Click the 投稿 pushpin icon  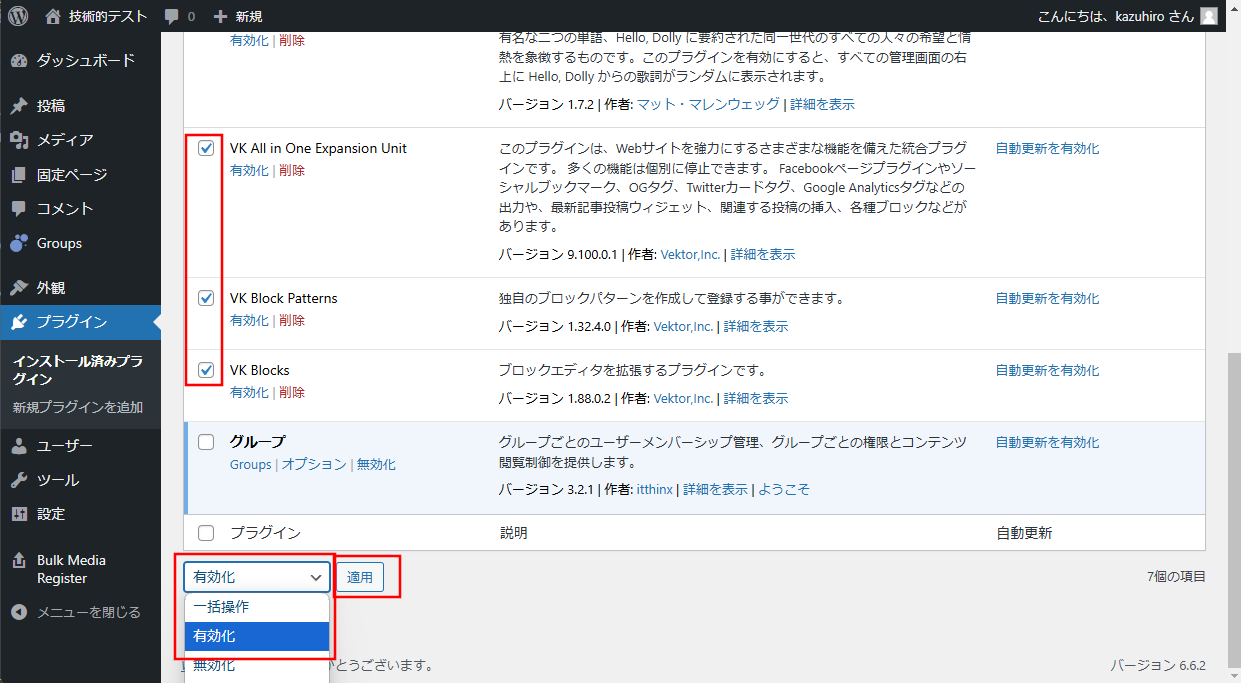click(19, 106)
